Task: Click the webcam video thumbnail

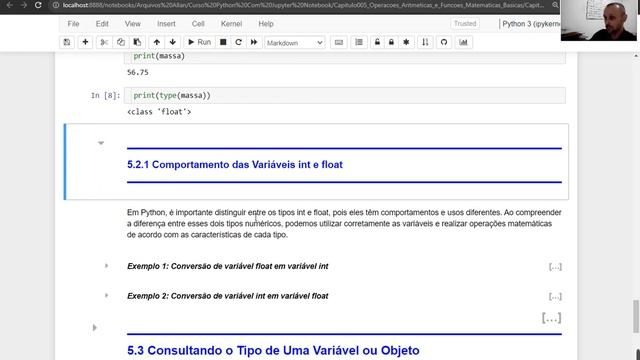Action: tap(598, 20)
